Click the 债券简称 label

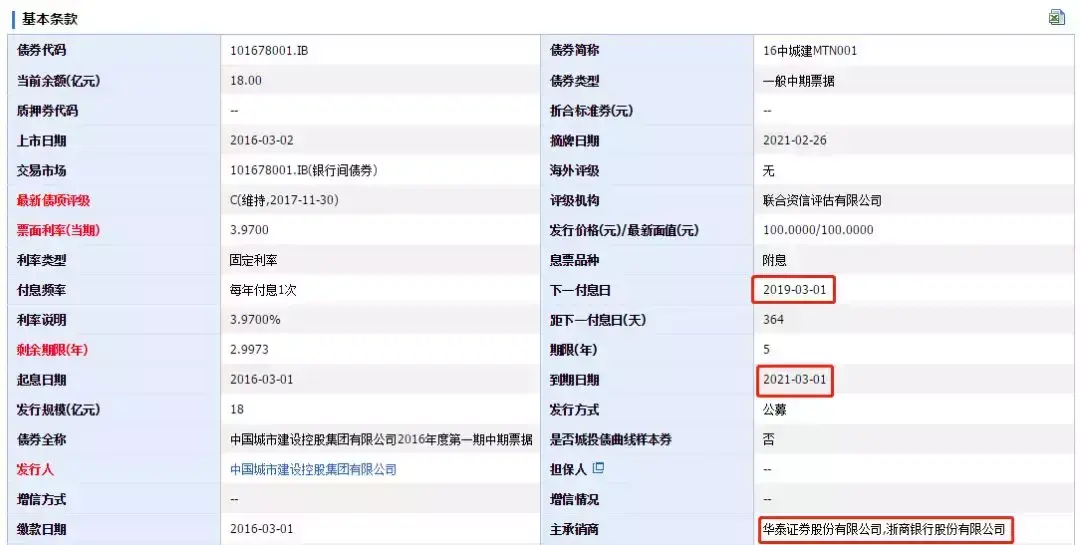(x=574, y=50)
